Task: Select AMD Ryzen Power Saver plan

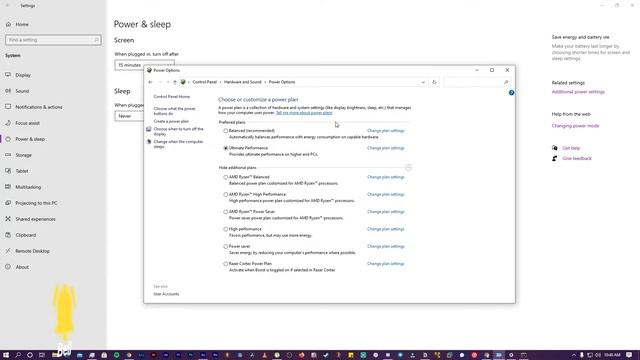Action: tap(225, 212)
